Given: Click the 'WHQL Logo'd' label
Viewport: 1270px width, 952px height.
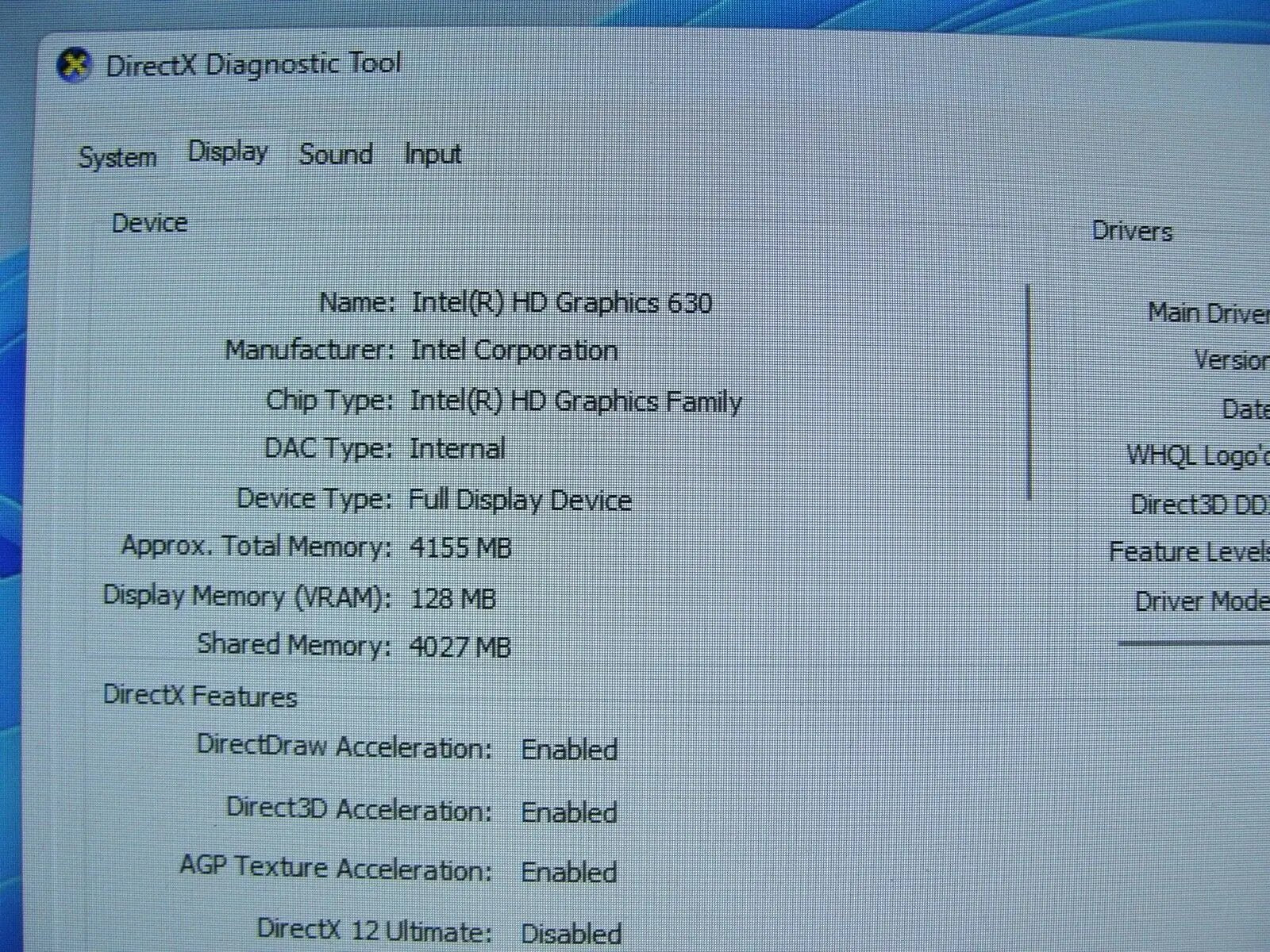Looking at the screenshot, I should click(1198, 456).
